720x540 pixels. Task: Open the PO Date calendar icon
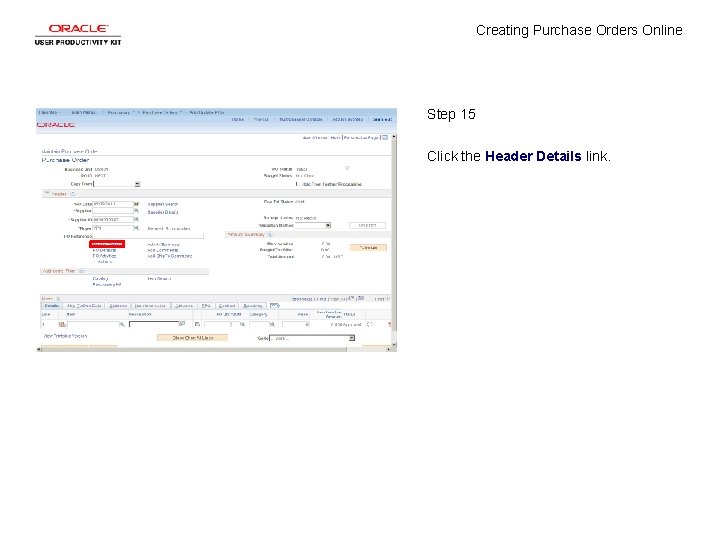pos(136,204)
